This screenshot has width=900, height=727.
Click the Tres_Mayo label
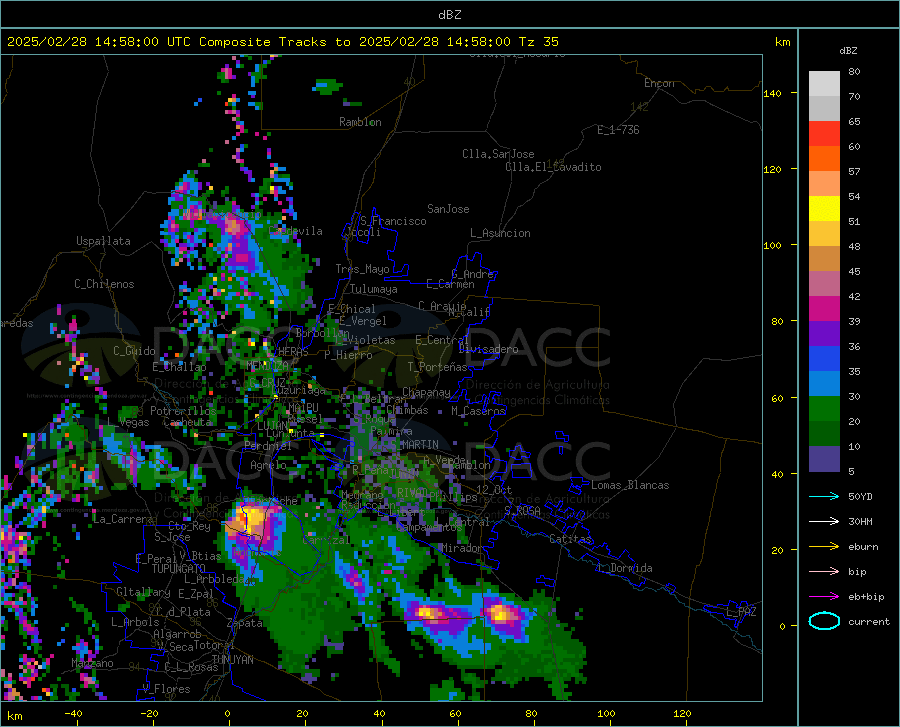pos(362,269)
